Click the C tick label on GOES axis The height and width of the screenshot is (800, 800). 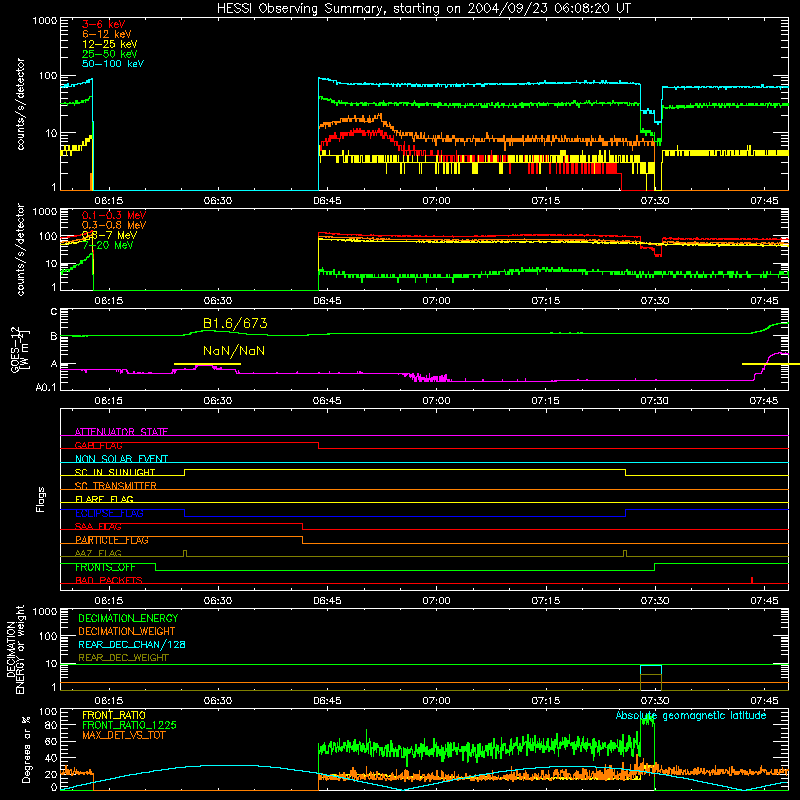click(54, 312)
